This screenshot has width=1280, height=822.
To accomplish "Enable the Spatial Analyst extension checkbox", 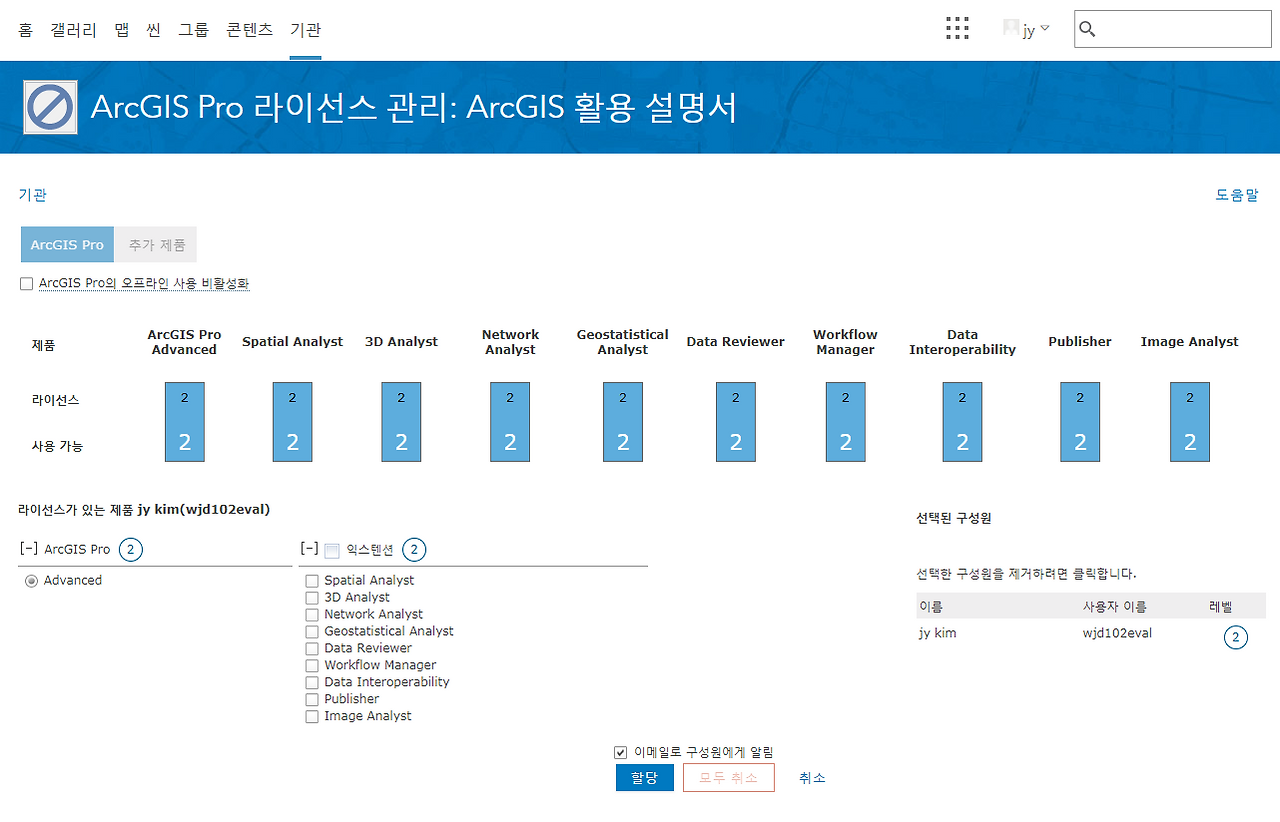I will [312, 581].
